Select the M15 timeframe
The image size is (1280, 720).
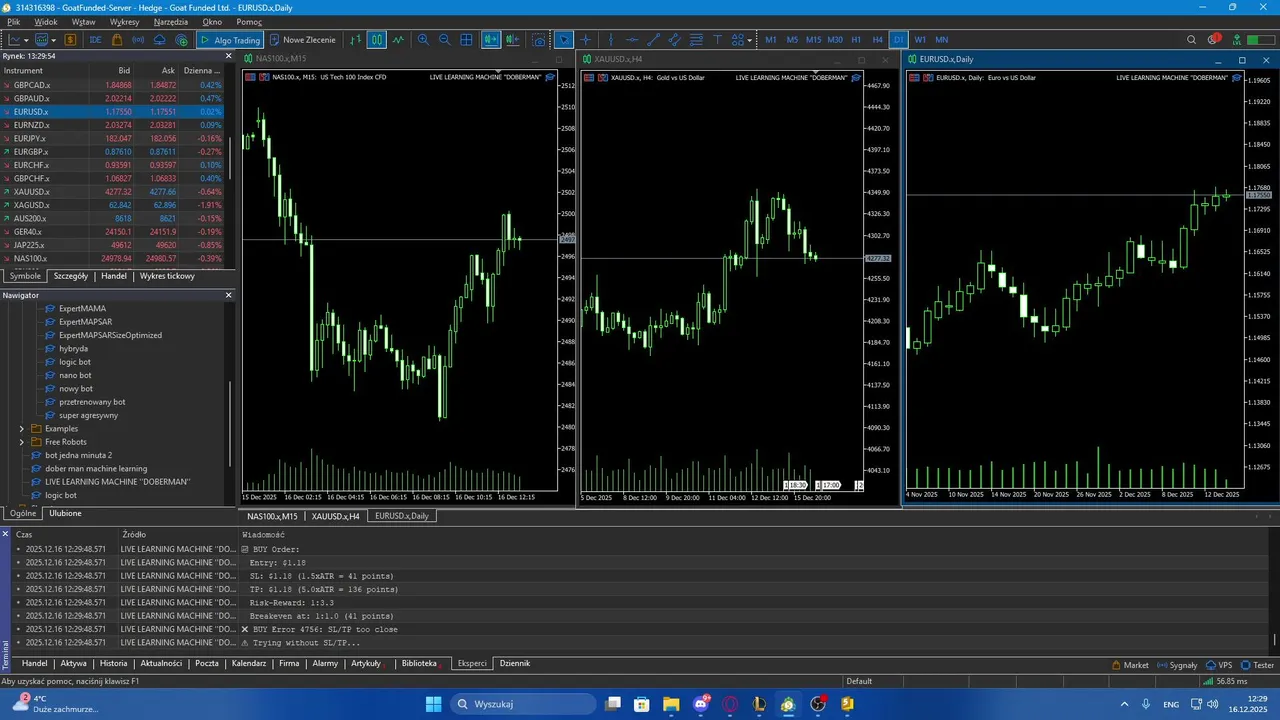pyautogui.click(x=814, y=40)
